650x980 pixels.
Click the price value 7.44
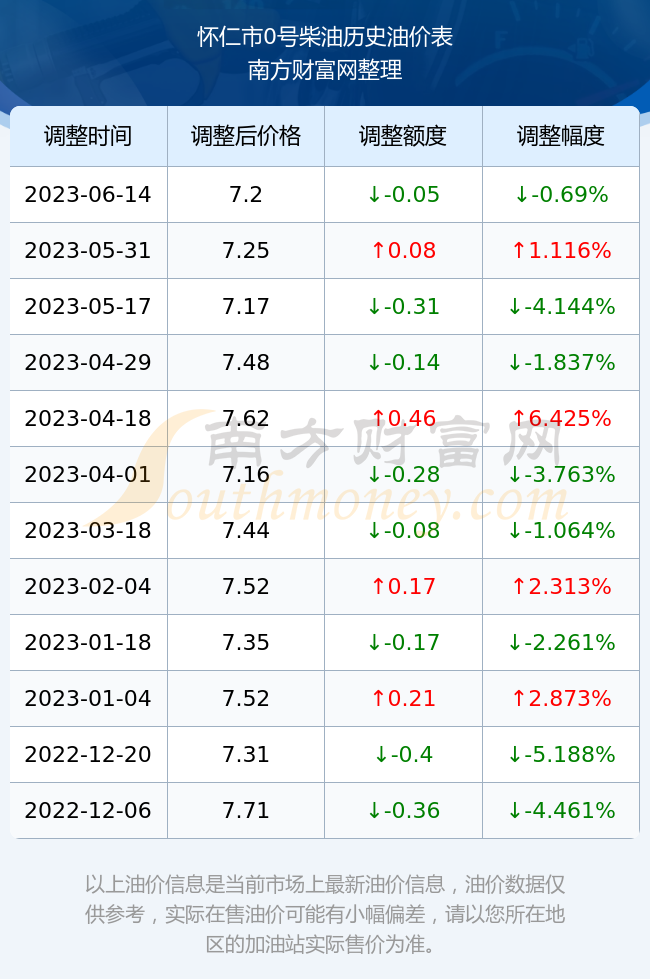tap(246, 530)
